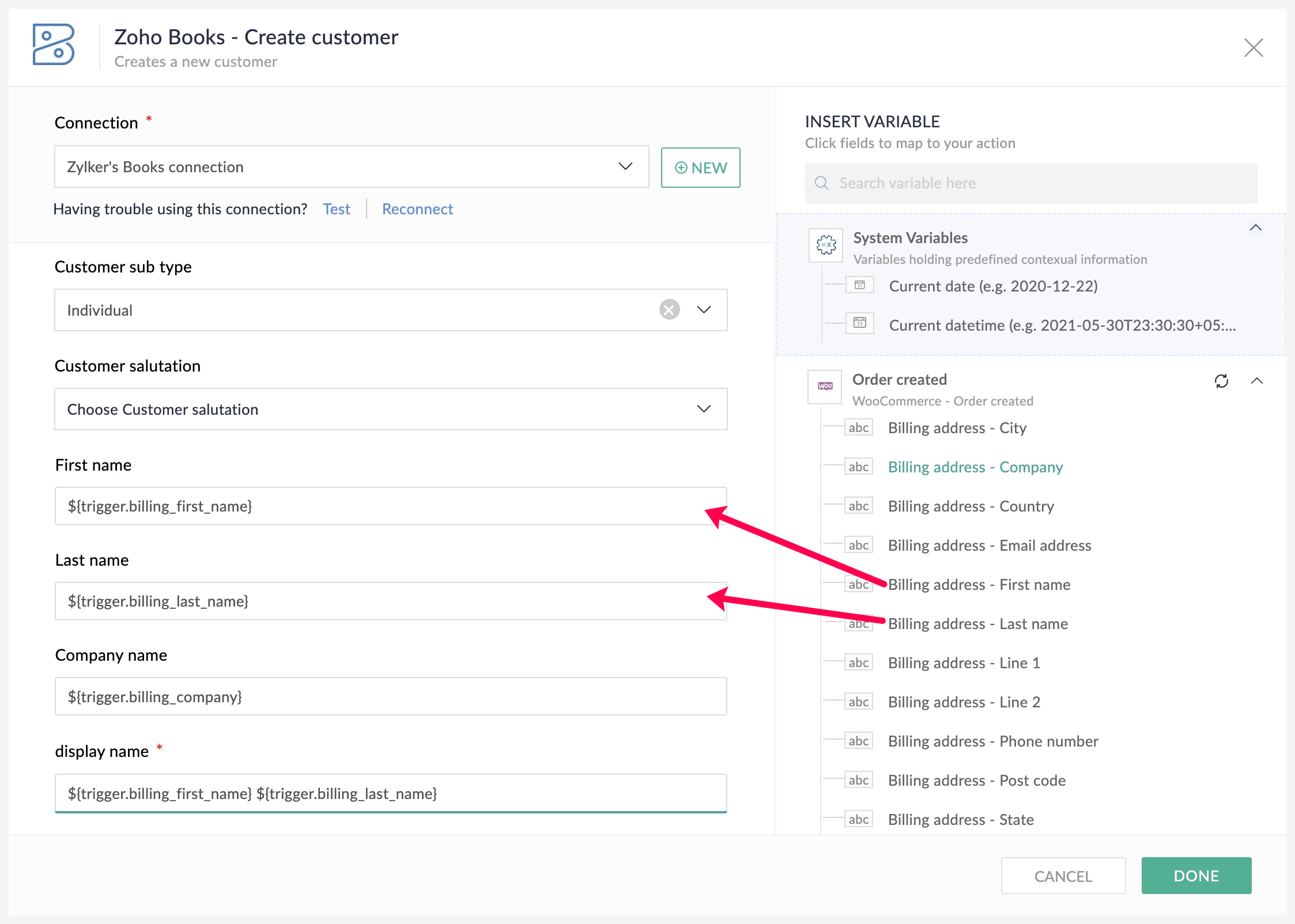Click the Test connection link

336,209
